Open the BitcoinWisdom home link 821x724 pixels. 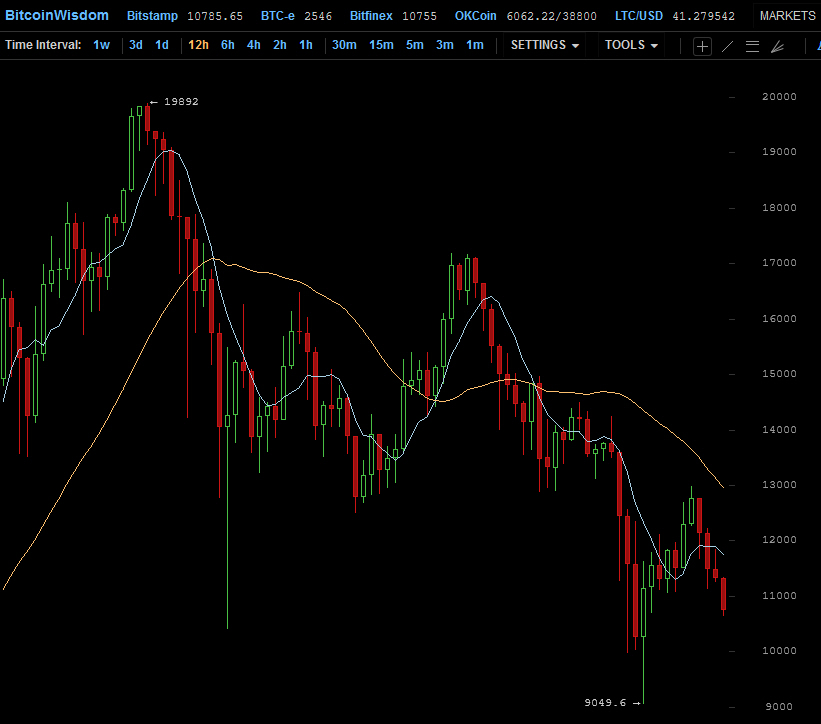pos(57,15)
